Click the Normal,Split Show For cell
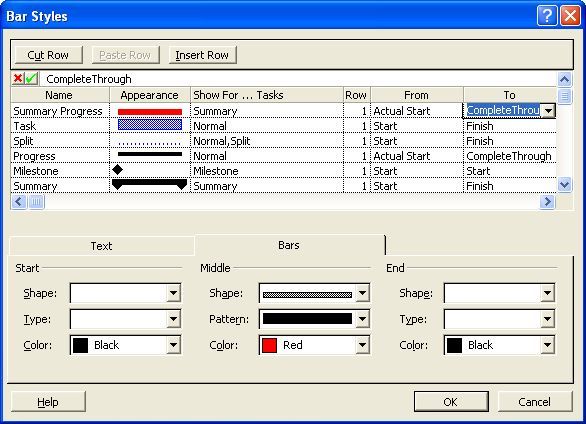 click(x=267, y=141)
